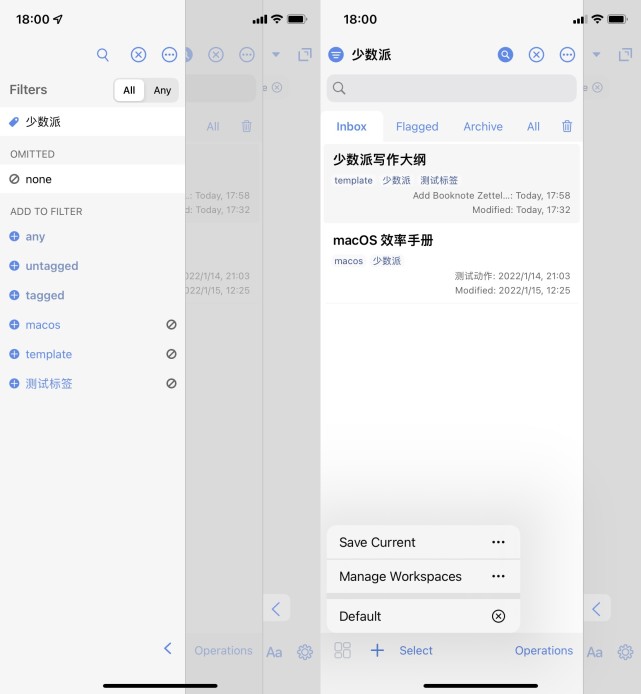This screenshot has height=694, width=641.
Task: Toggle the highlighted search icon in right screen
Action: click(x=505, y=55)
